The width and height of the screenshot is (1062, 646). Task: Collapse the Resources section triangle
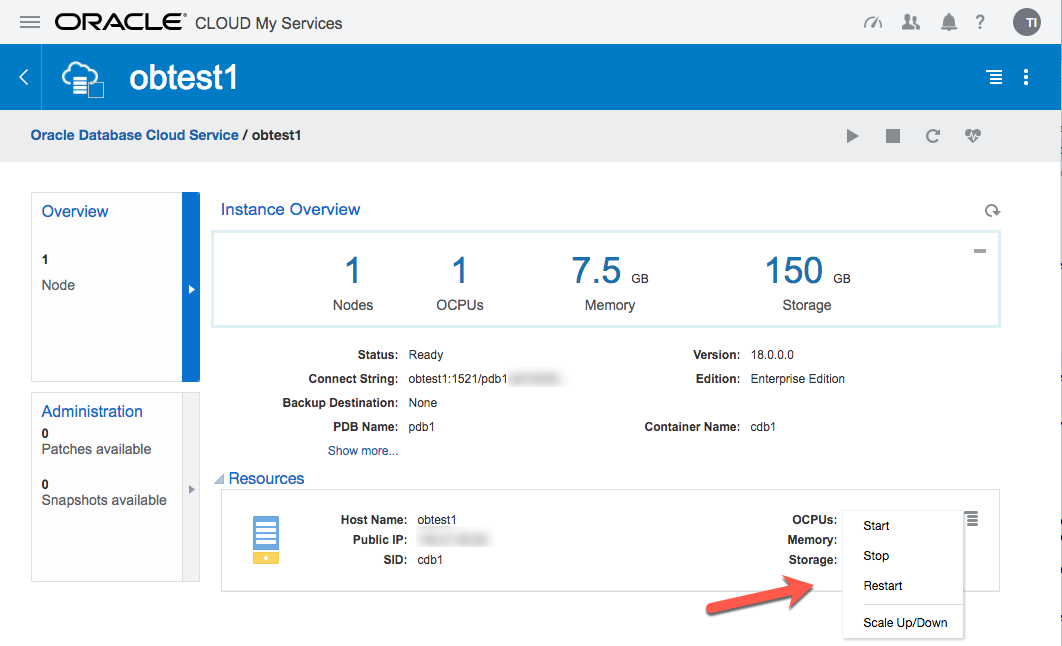click(219, 479)
